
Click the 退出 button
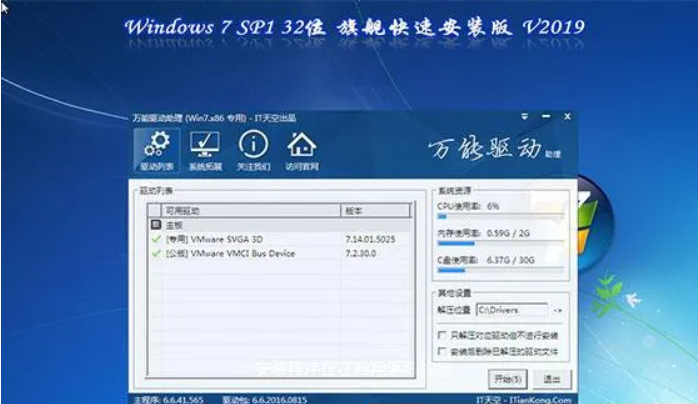[552, 379]
